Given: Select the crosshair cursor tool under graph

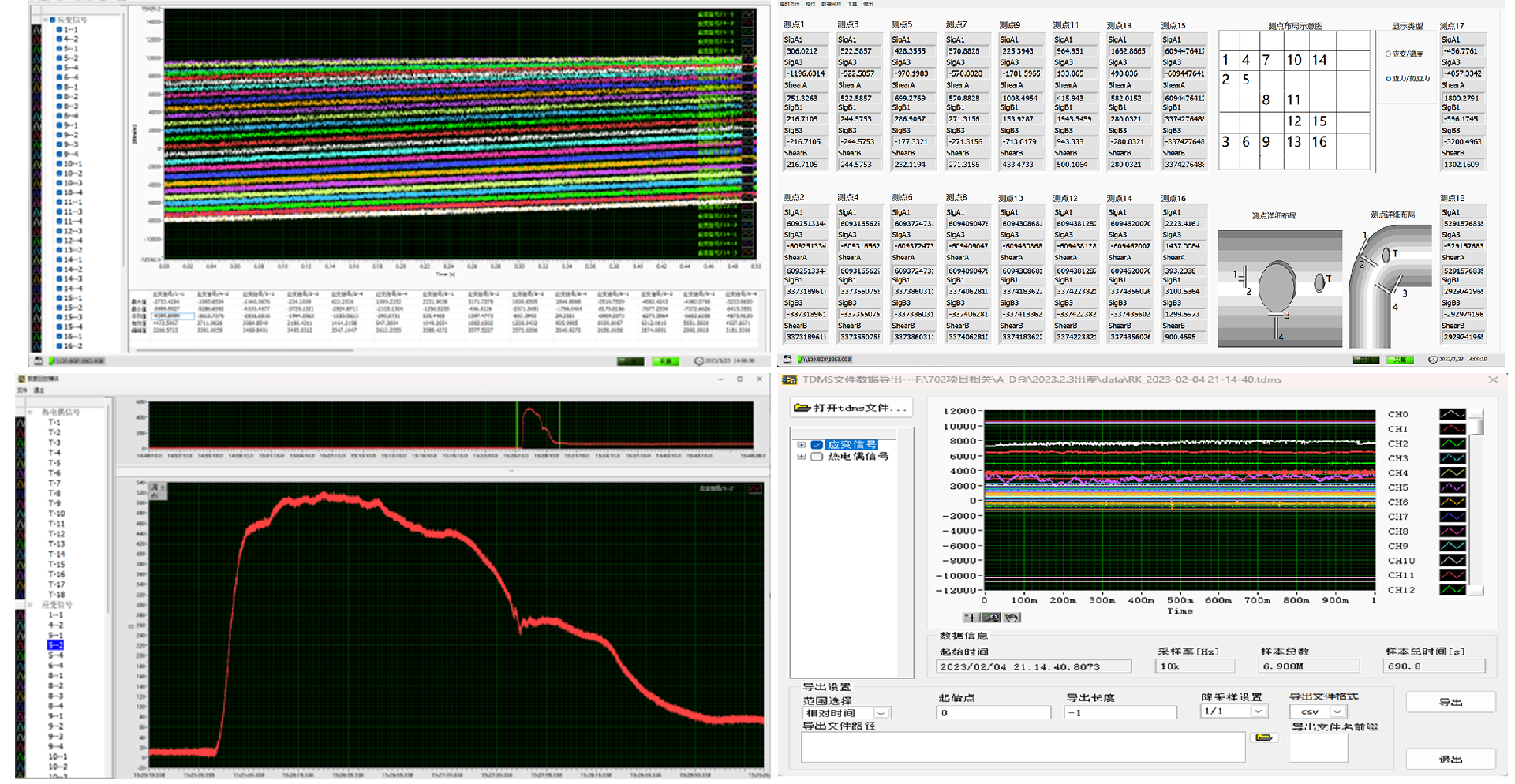Looking at the screenshot, I should pyautogui.click(x=971, y=618).
